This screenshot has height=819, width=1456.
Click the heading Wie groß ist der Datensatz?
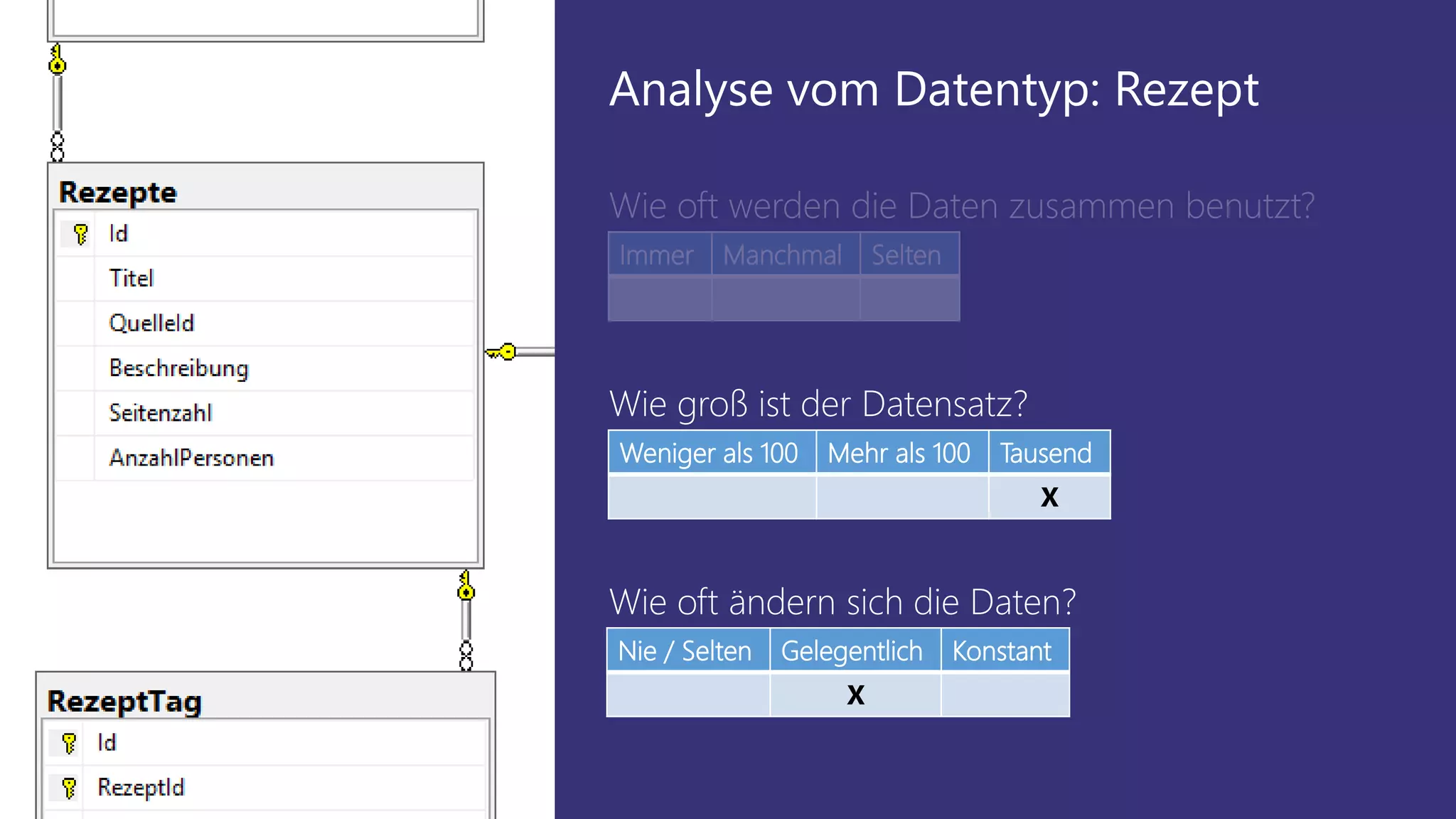tap(818, 404)
